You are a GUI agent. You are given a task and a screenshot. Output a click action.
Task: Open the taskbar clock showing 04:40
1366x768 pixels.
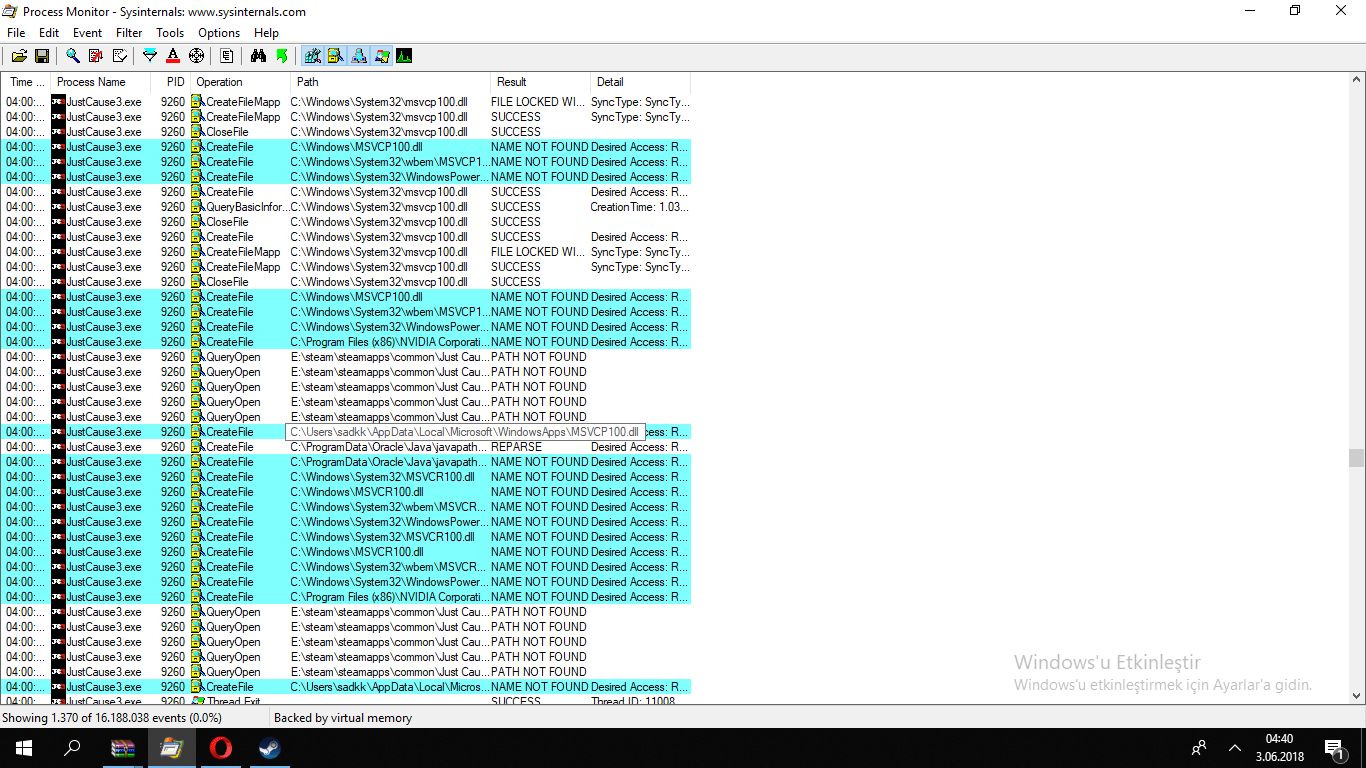(x=1279, y=748)
